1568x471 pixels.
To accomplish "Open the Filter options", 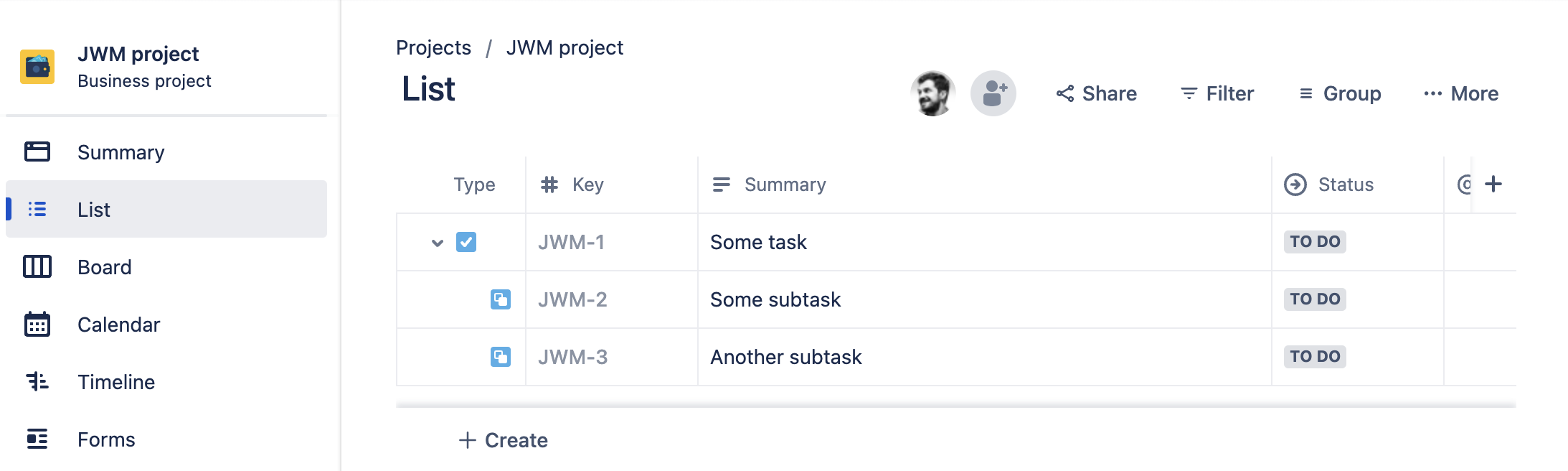I will (1217, 93).
